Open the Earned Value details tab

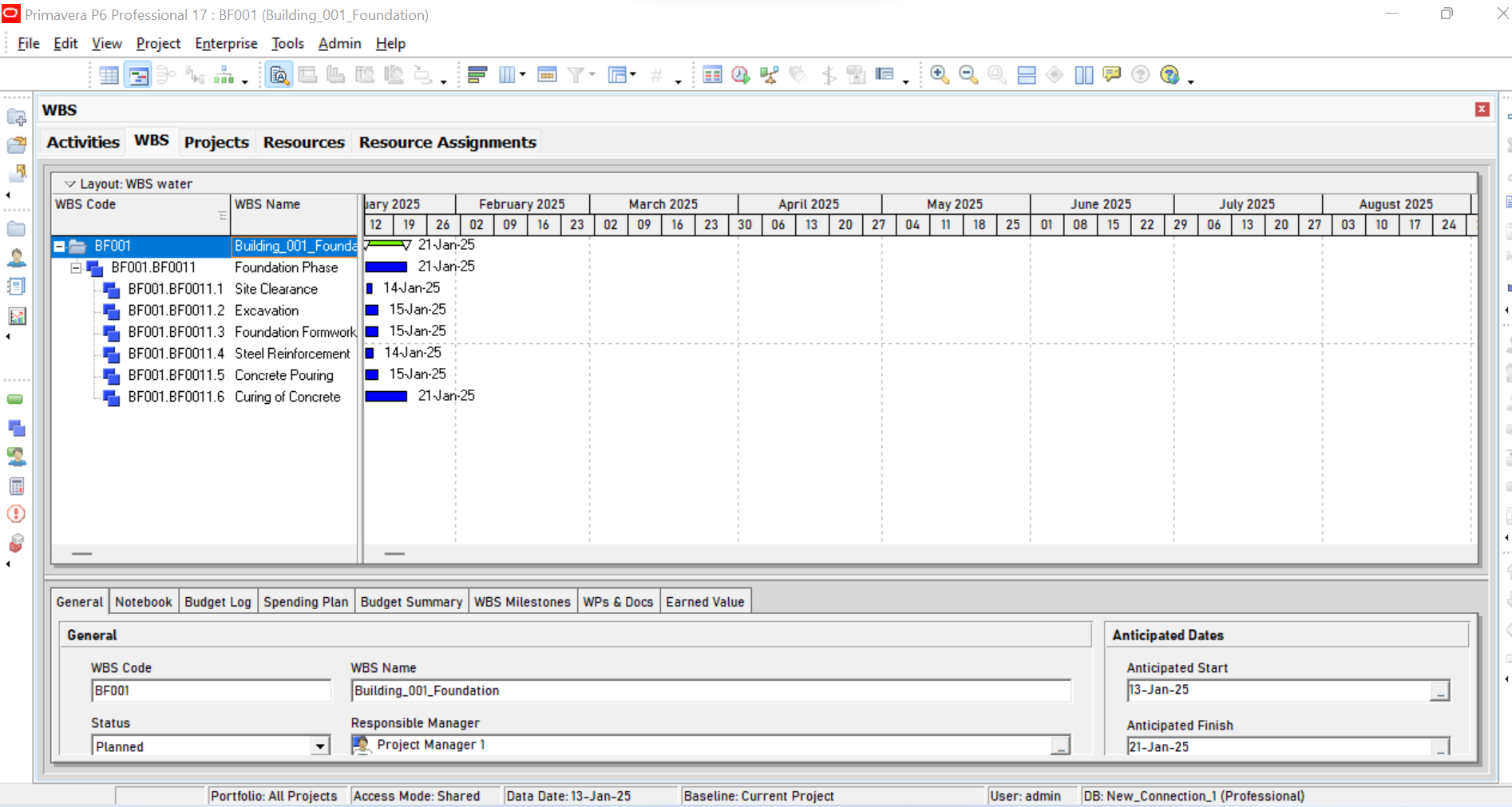[705, 602]
